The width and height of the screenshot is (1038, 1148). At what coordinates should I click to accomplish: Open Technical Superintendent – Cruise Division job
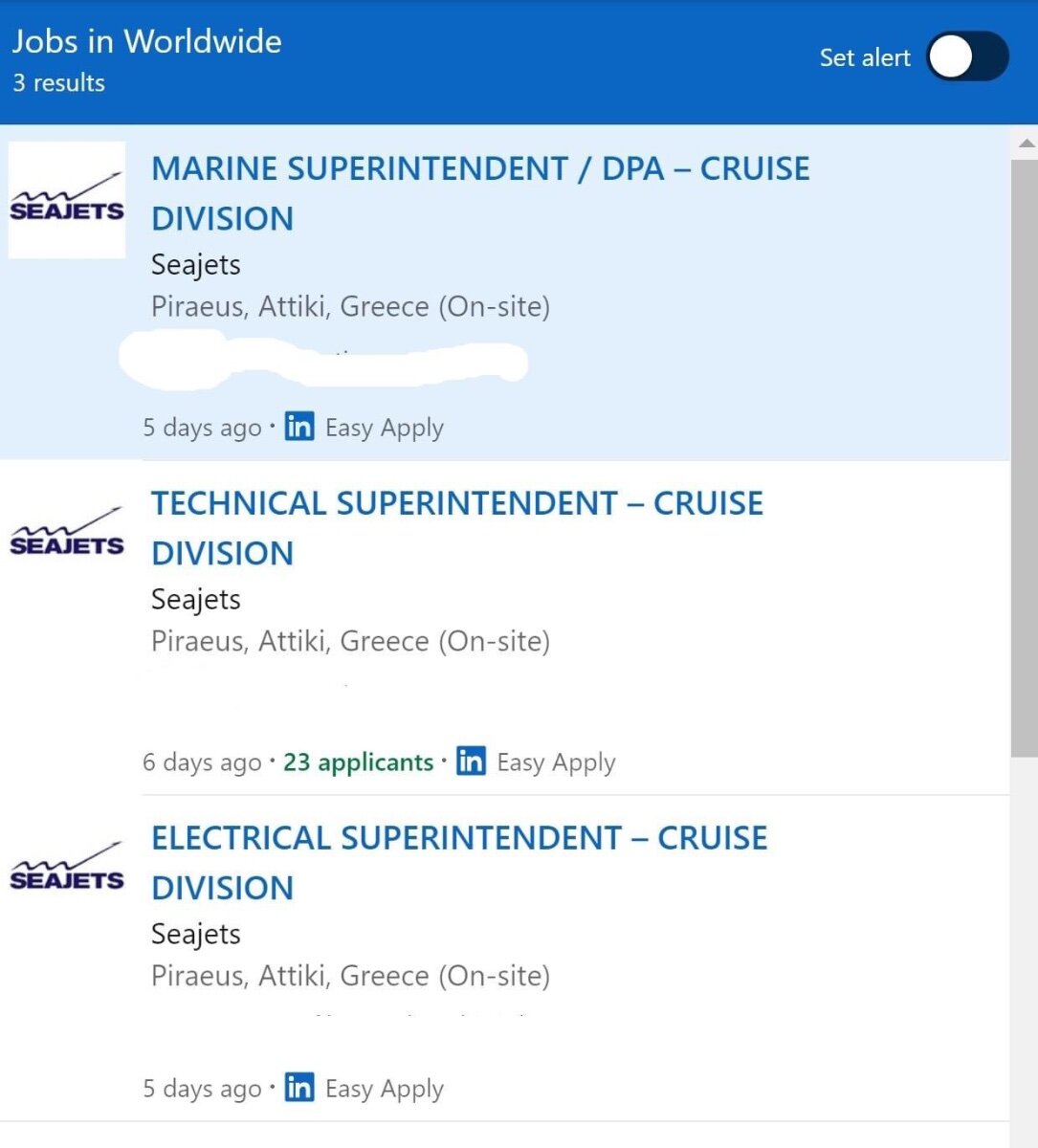tap(457, 528)
